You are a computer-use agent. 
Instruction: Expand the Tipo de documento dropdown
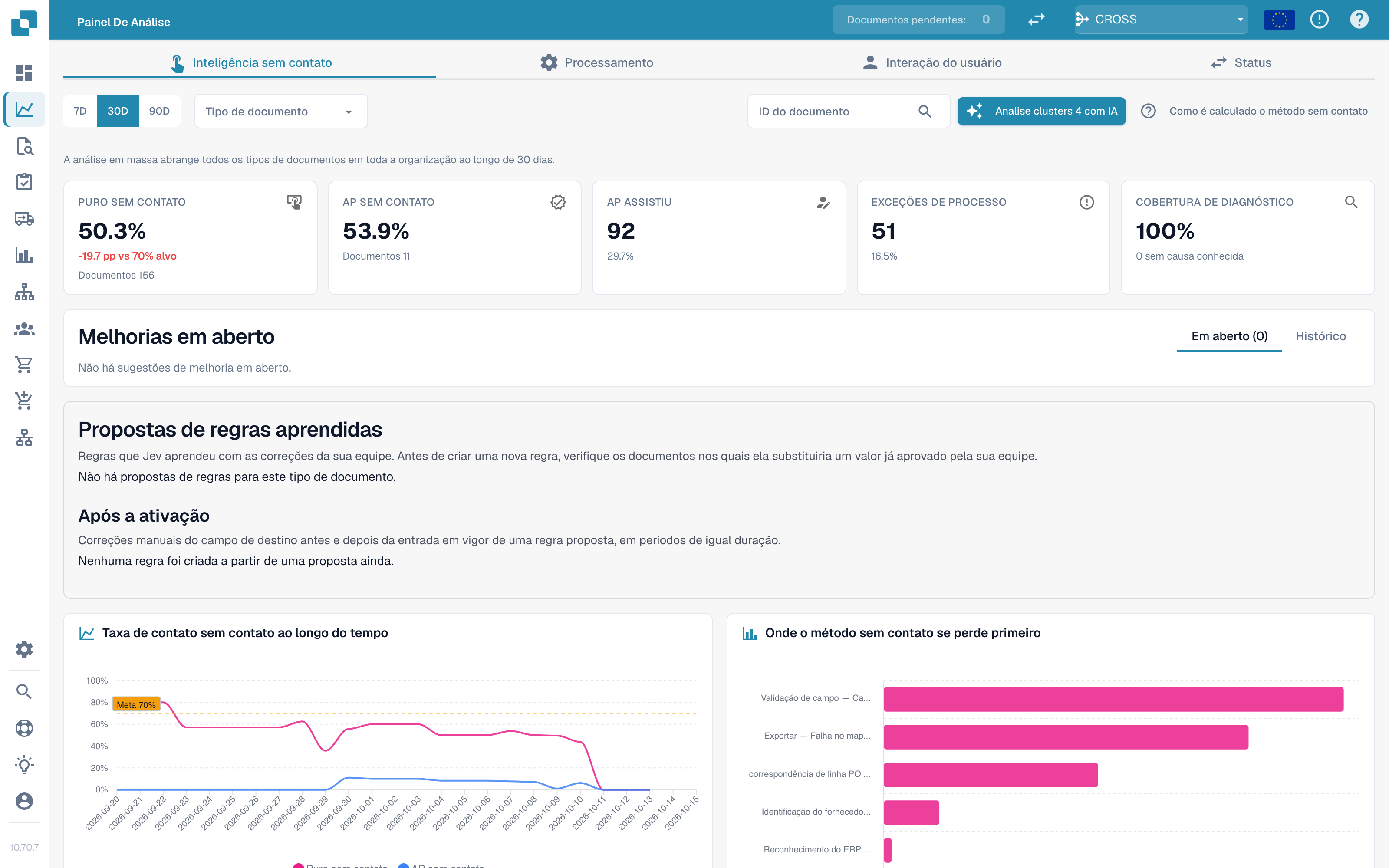(281, 112)
